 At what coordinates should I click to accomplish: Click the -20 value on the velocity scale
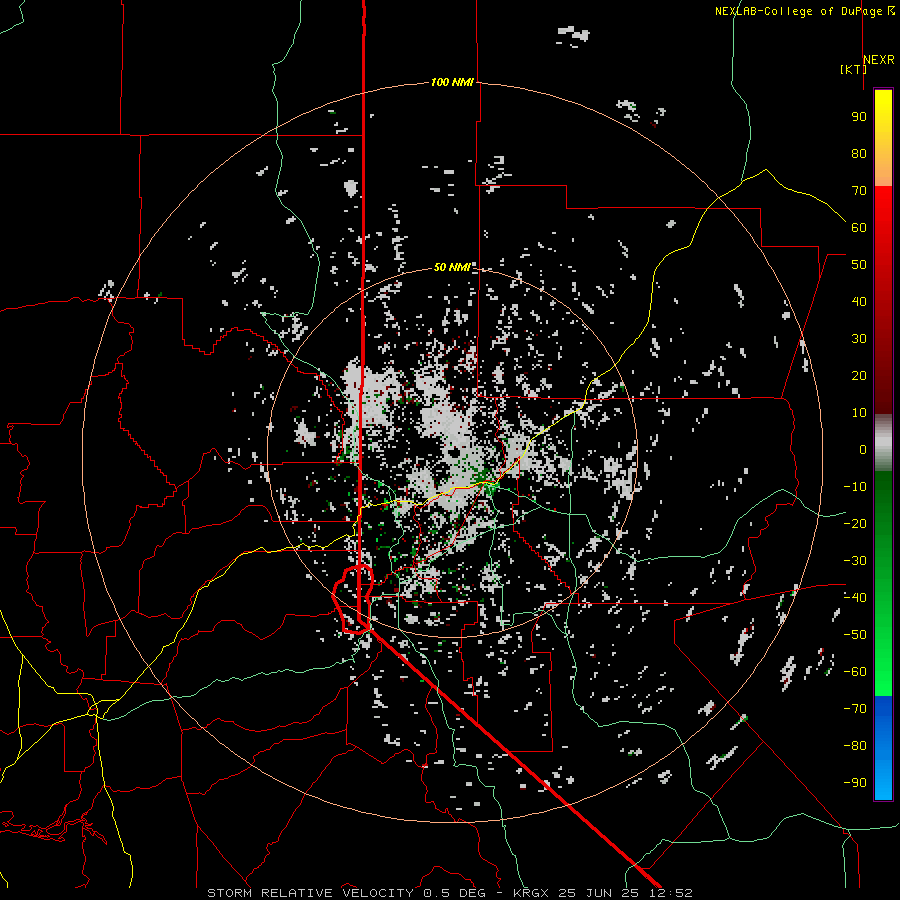(855, 524)
